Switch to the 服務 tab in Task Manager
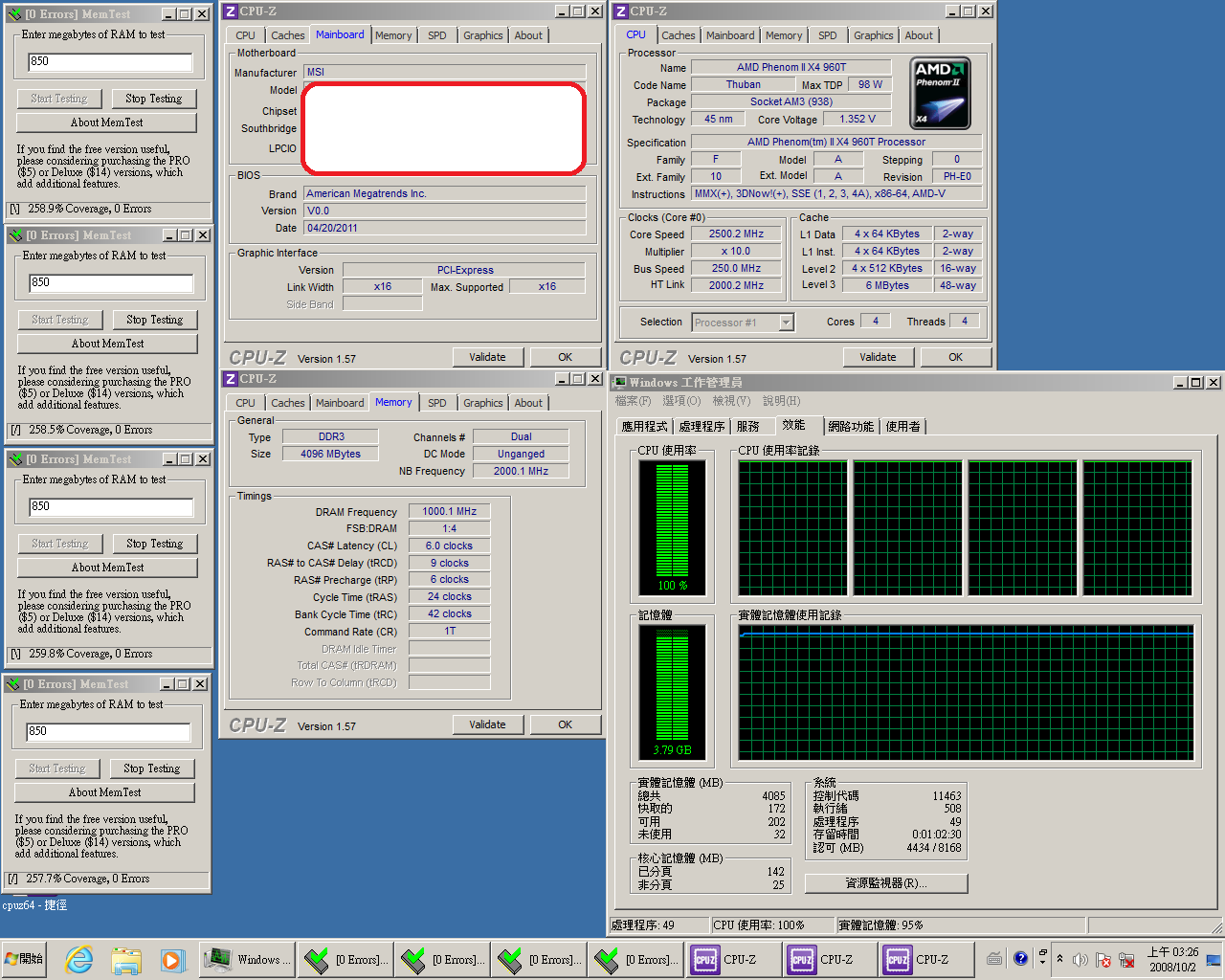 pyautogui.click(x=747, y=427)
